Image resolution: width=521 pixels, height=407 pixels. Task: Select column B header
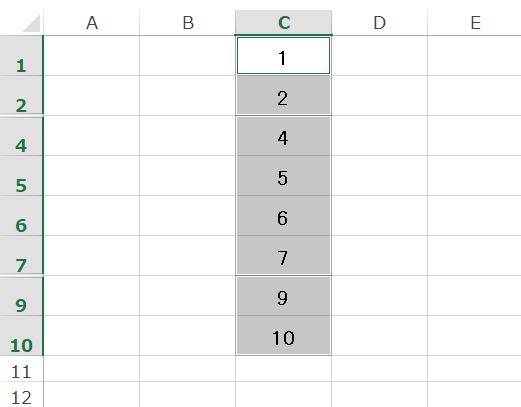pos(188,23)
